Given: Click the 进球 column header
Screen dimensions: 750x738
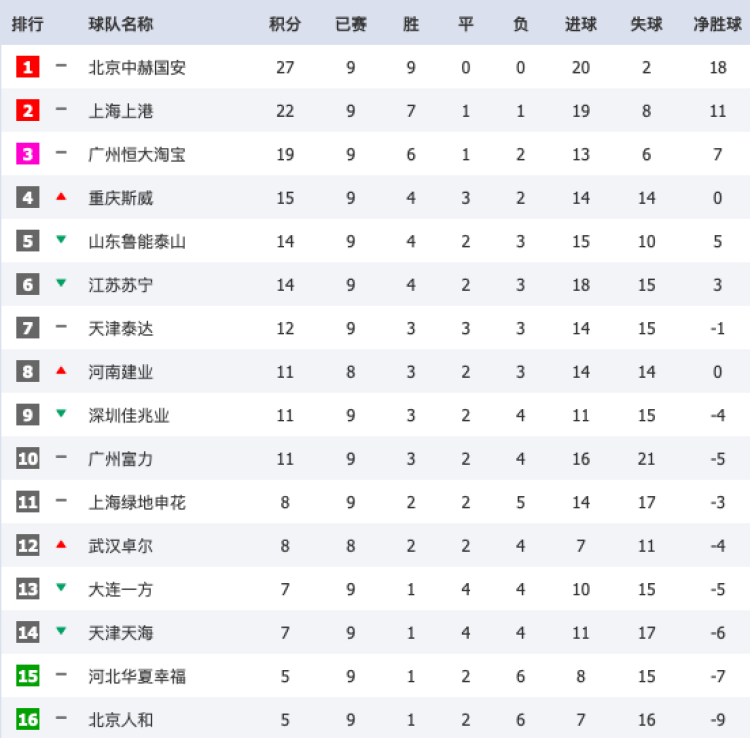Looking at the screenshot, I should pos(581,24).
